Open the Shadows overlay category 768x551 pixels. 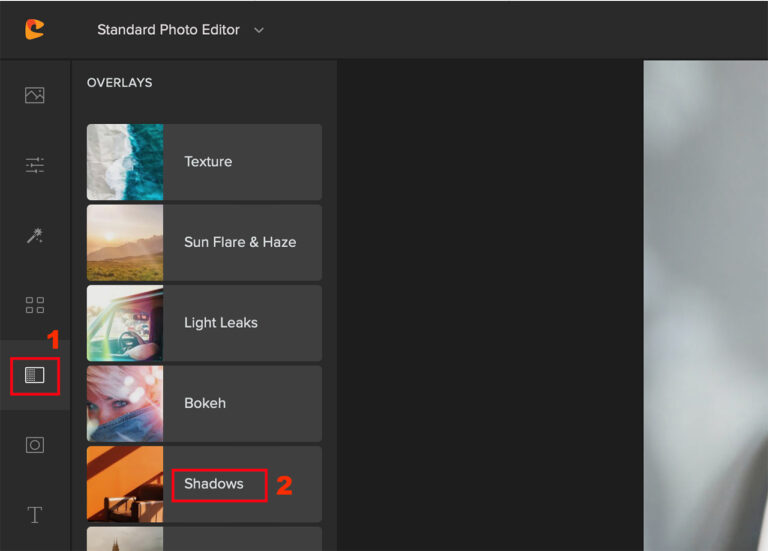(x=204, y=484)
